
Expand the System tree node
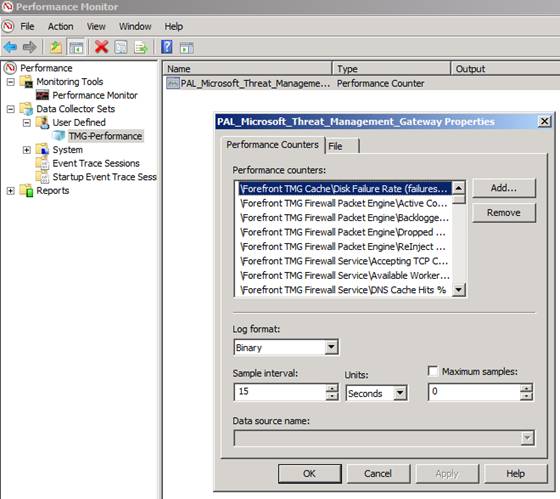tap(27, 150)
